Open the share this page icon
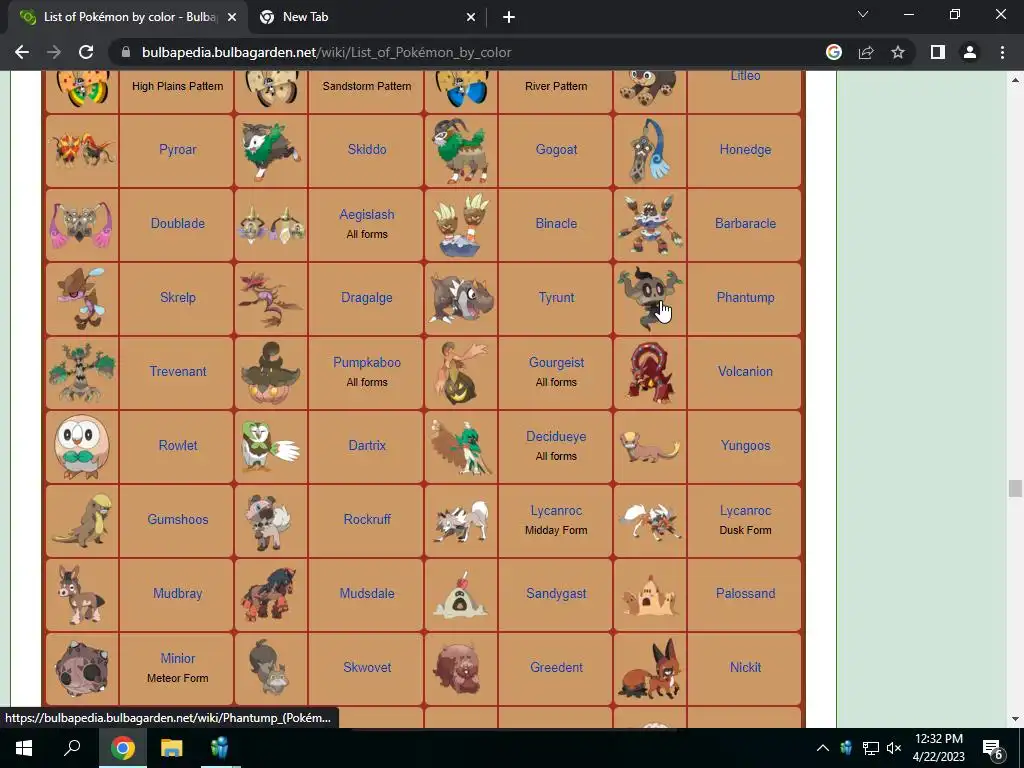The width and height of the screenshot is (1024, 768). (866, 52)
